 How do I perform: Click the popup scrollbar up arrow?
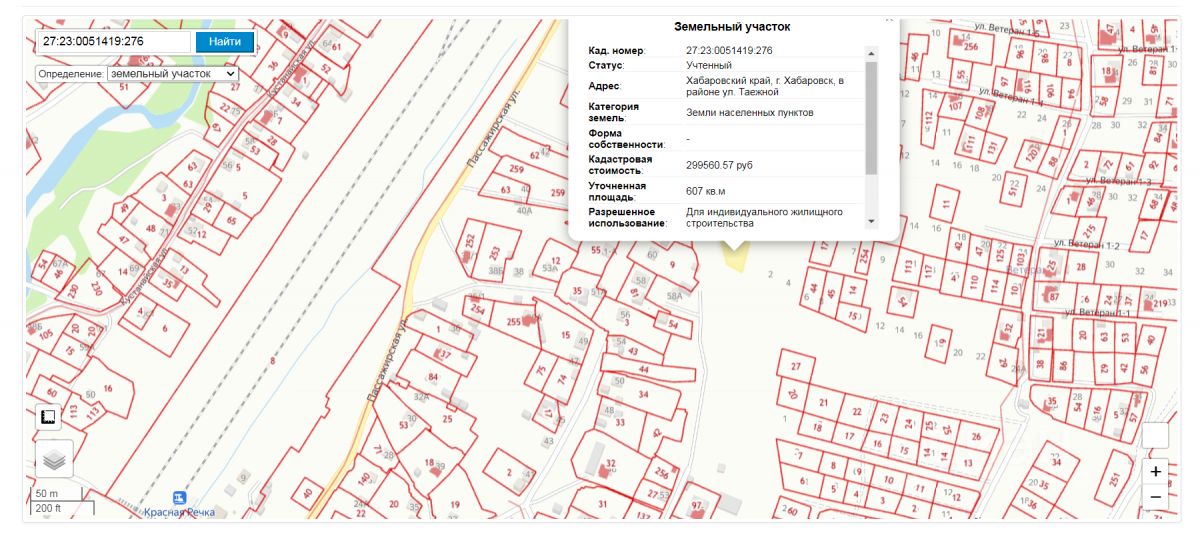870,52
